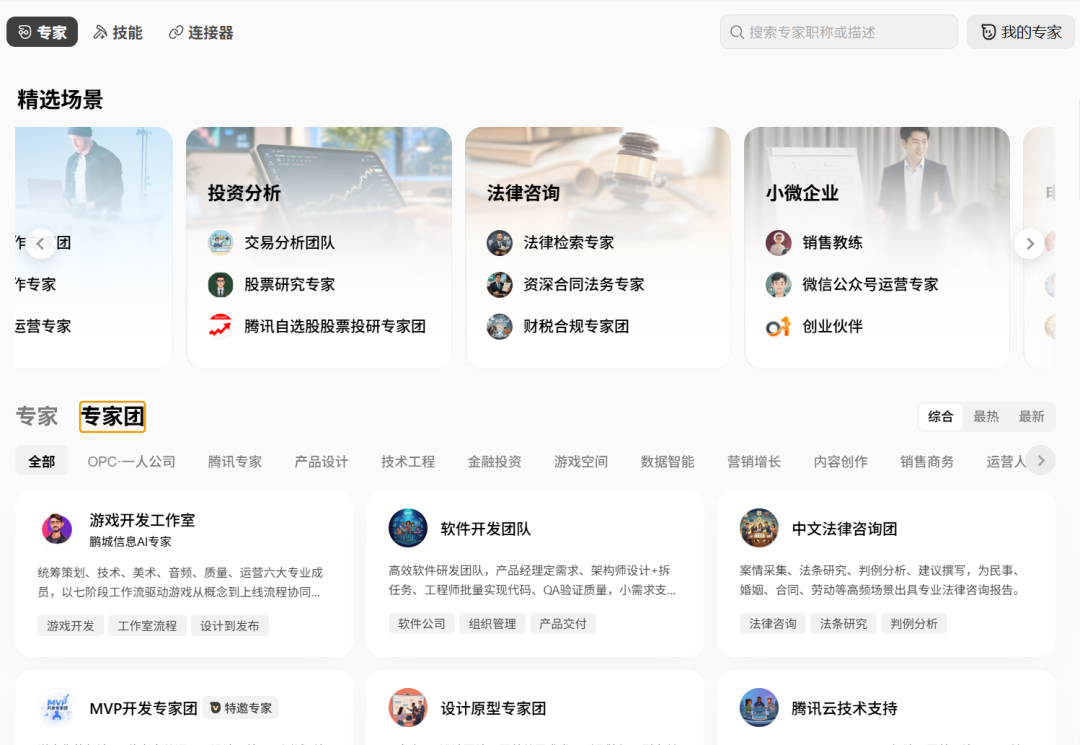
Task: Filter by 数据智能 category
Action: [x=667, y=461]
